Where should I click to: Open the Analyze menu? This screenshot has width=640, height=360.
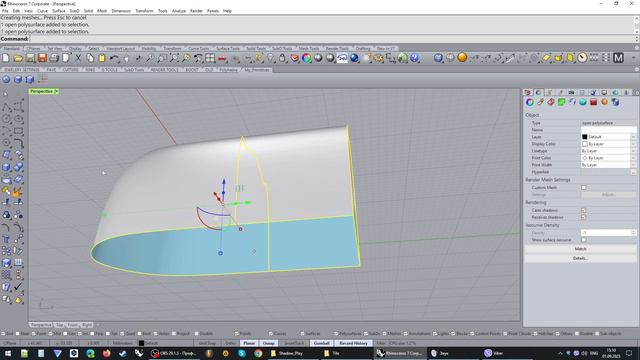coord(178,11)
